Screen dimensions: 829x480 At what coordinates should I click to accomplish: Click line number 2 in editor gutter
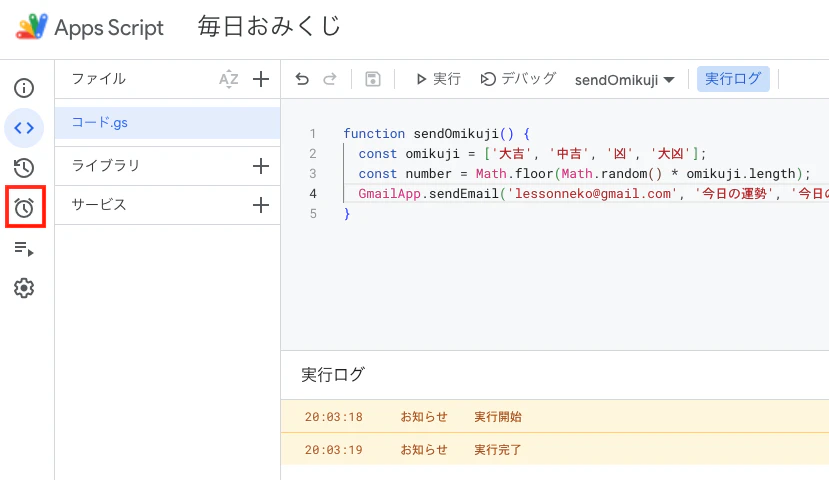click(313, 154)
